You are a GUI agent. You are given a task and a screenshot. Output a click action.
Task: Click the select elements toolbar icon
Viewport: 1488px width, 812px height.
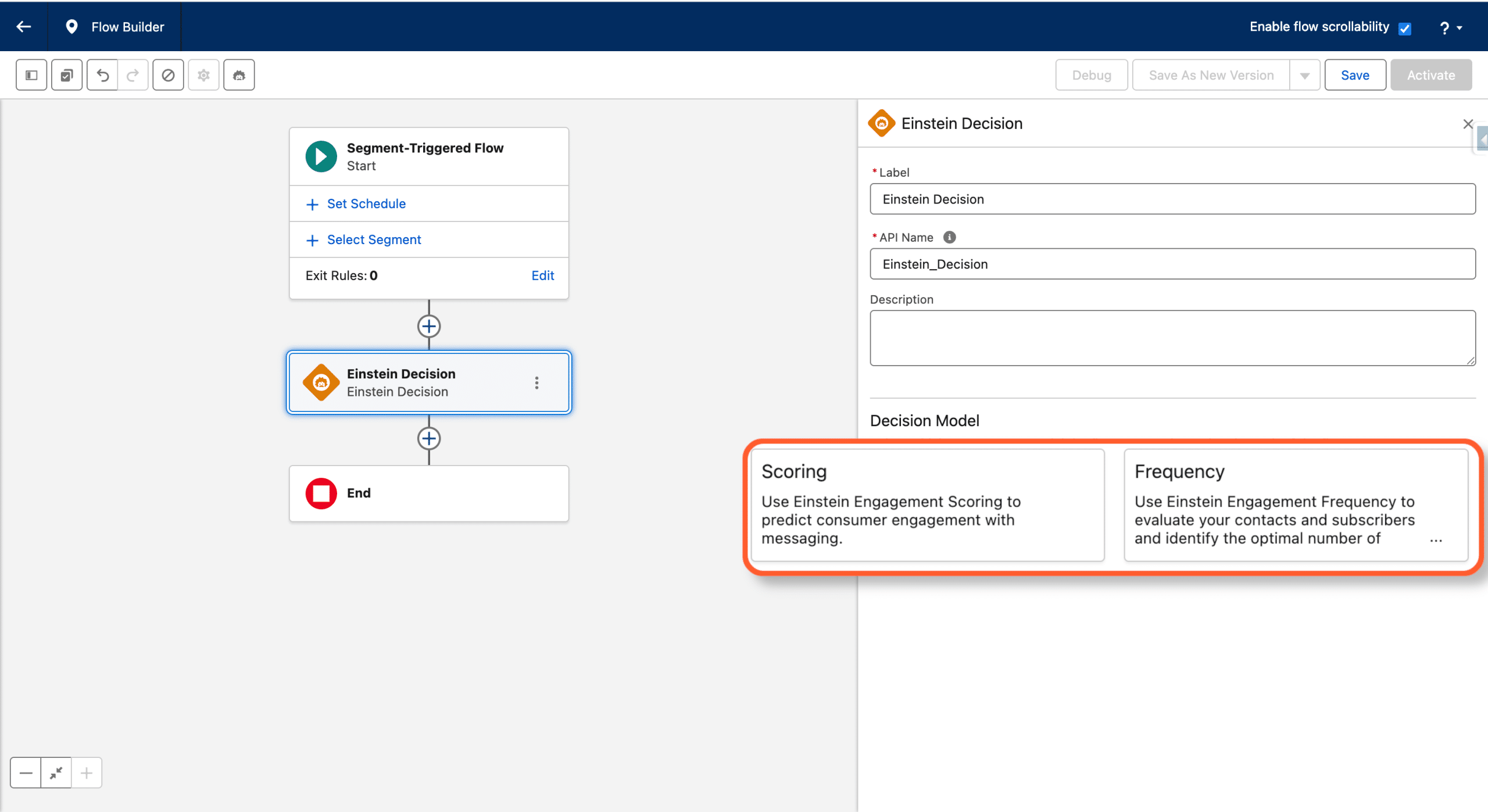[x=67, y=75]
